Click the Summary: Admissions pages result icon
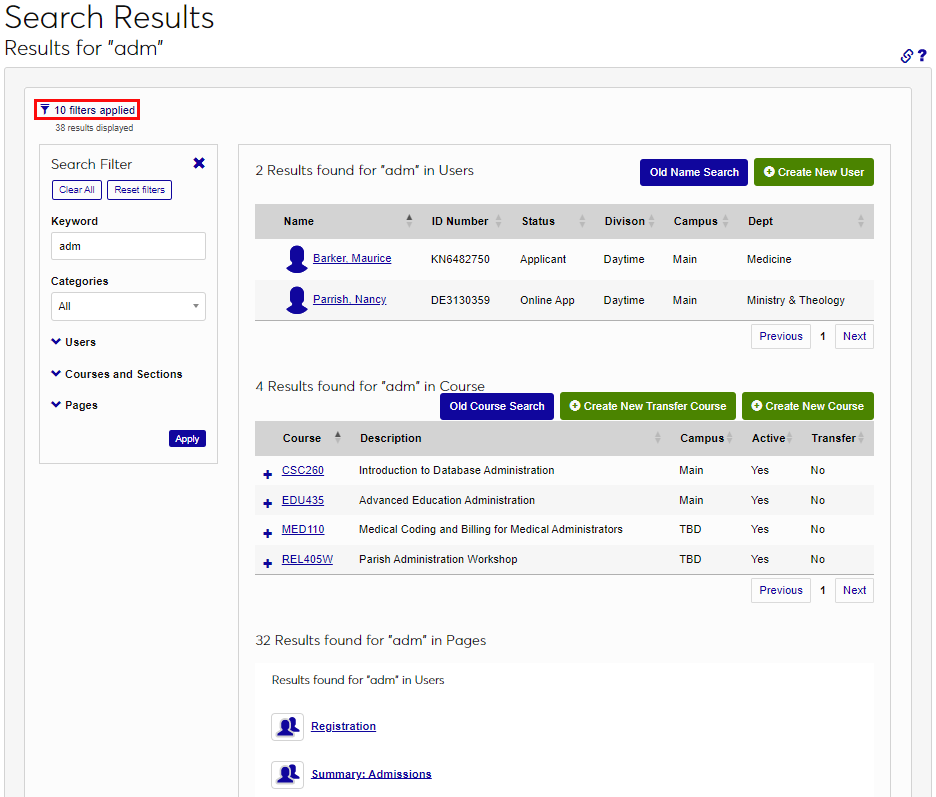This screenshot has width=936, height=797. 287,774
